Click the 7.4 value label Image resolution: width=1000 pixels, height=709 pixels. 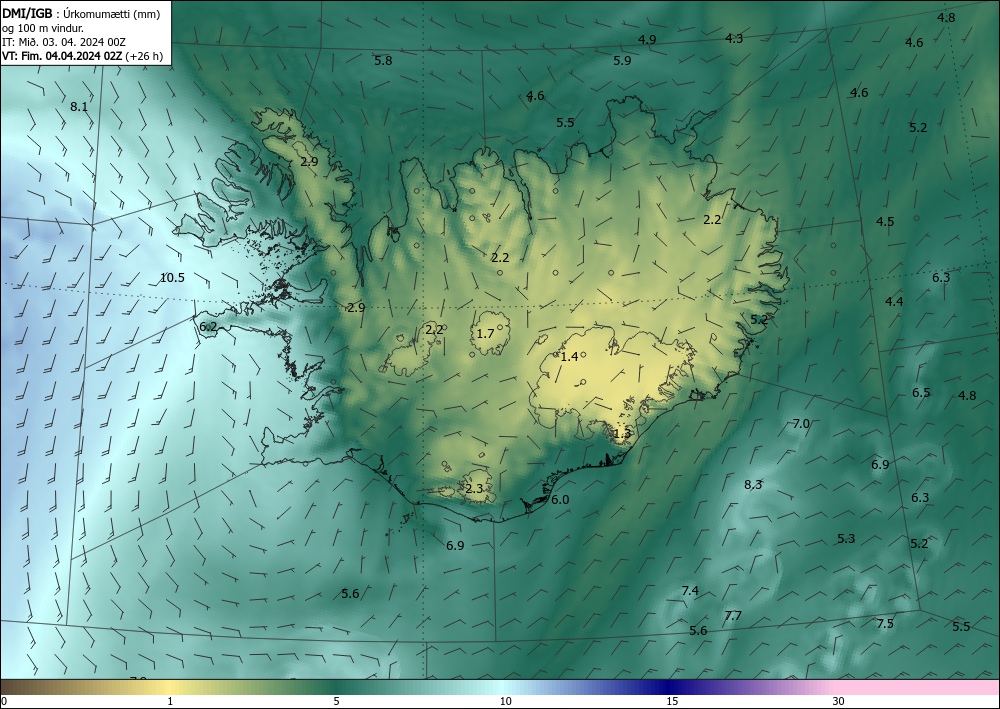click(690, 590)
